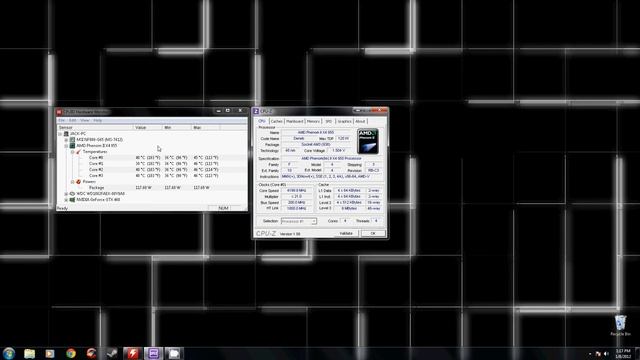This screenshot has width=640, height=360.
Task: Switch to the SPD tab in CPU-Z
Action: pyautogui.click(x=329, y=122)
